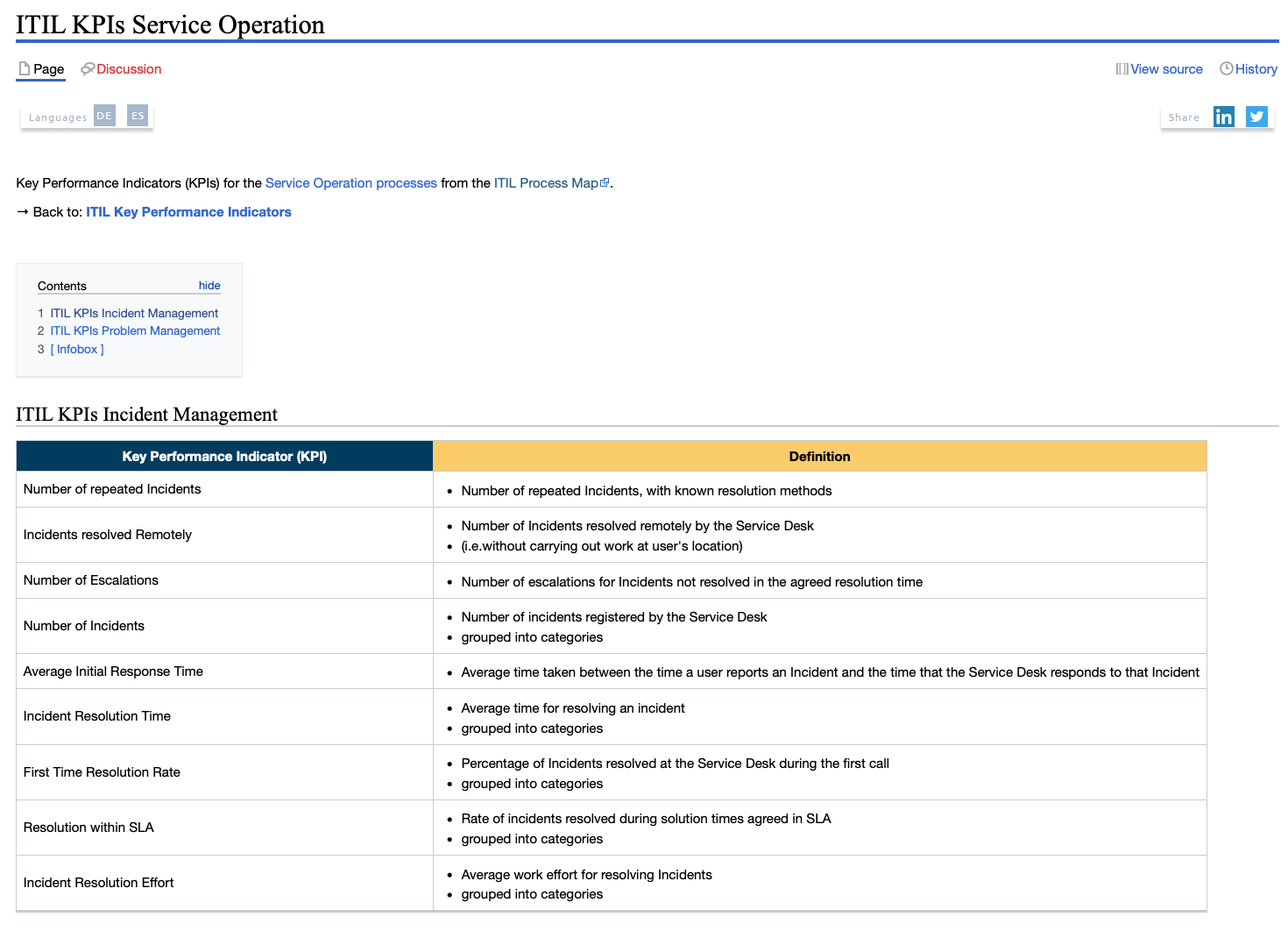Image resolution: width=1288 pixels, height=938 pixels.
Task: Select Number of Escalations cell
Action: [224, 580]
